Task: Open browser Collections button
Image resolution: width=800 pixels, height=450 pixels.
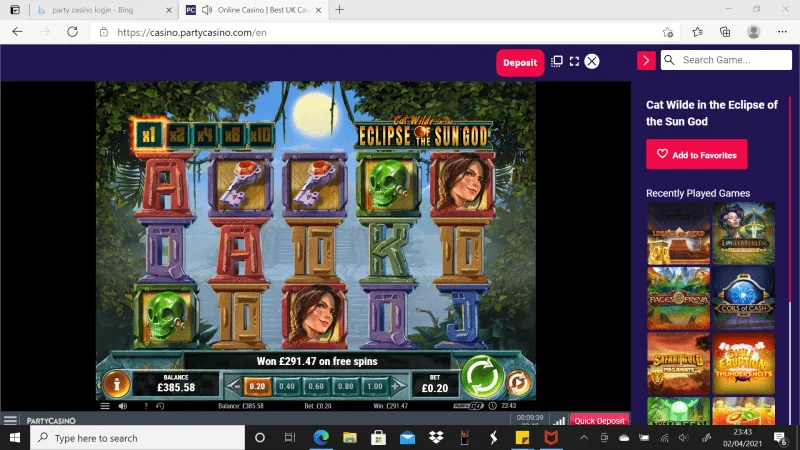Action: [725, 32]
